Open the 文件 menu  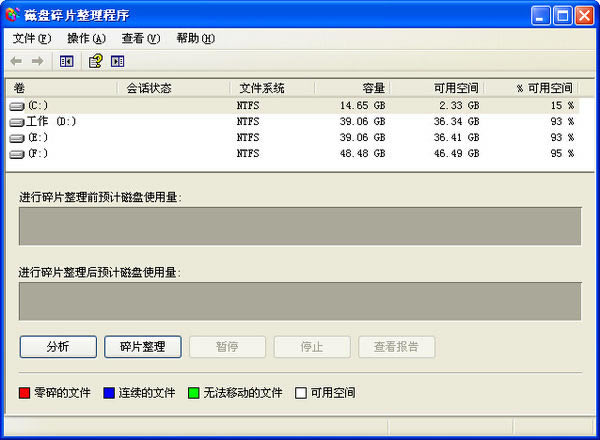coord(31,39)
